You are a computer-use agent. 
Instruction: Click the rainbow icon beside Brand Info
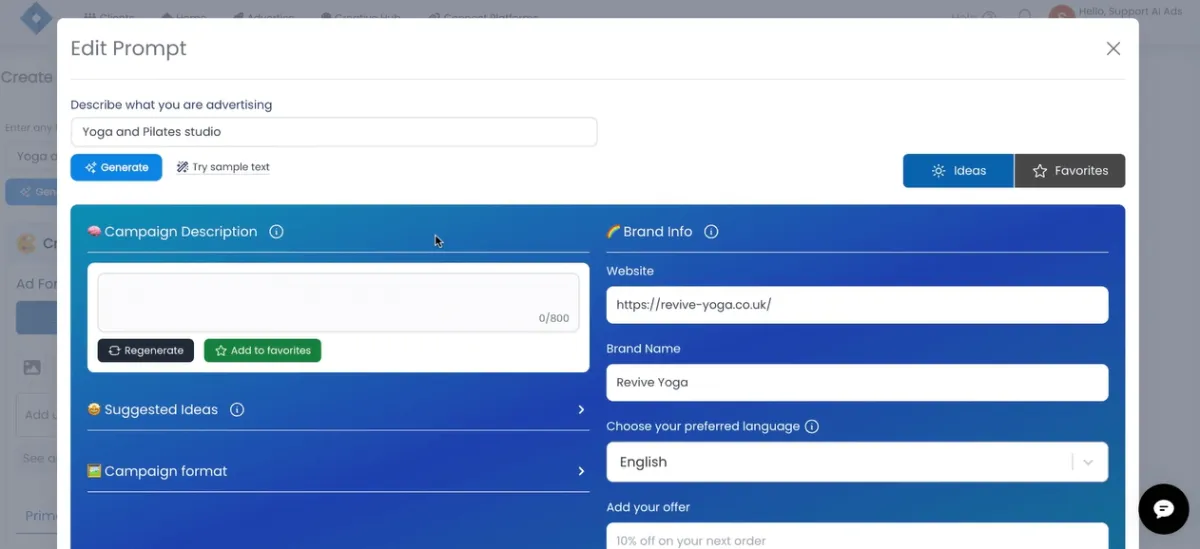[613, 232]
